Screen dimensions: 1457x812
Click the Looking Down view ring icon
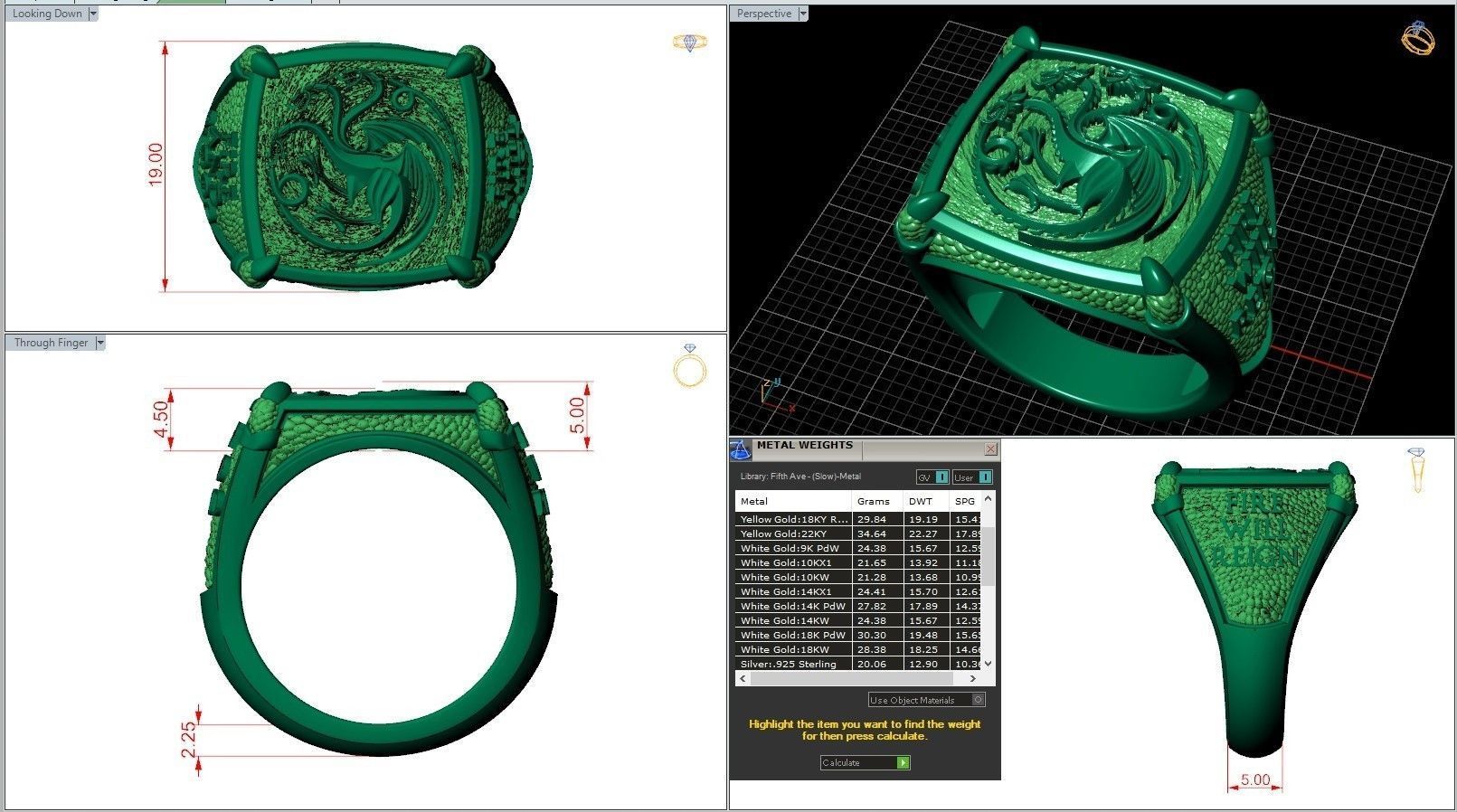click(x=690, y=42)
